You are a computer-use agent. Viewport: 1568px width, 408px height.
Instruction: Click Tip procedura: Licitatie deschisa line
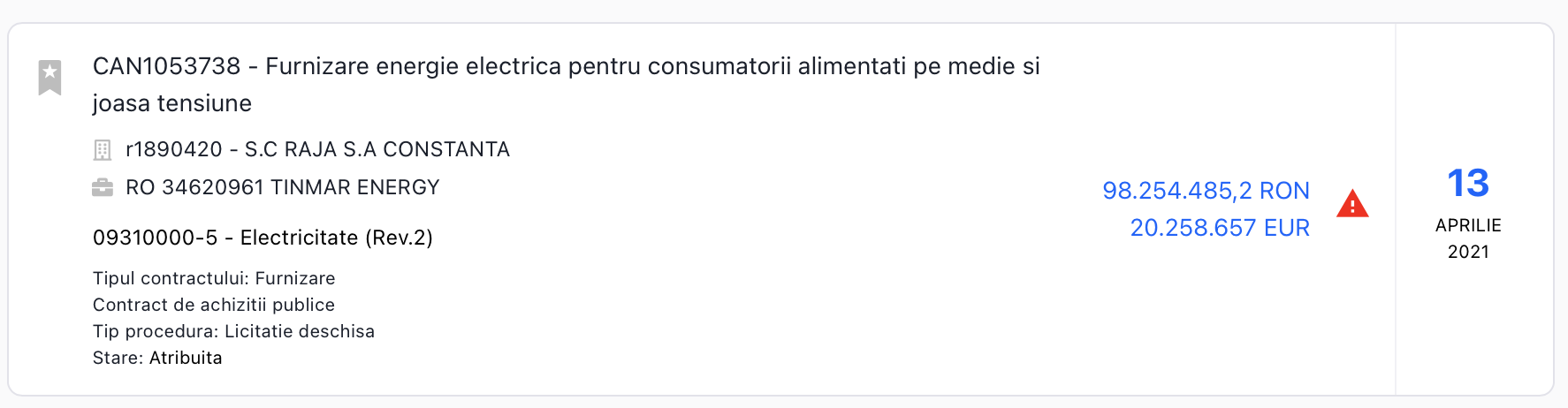tap(233, 331)
